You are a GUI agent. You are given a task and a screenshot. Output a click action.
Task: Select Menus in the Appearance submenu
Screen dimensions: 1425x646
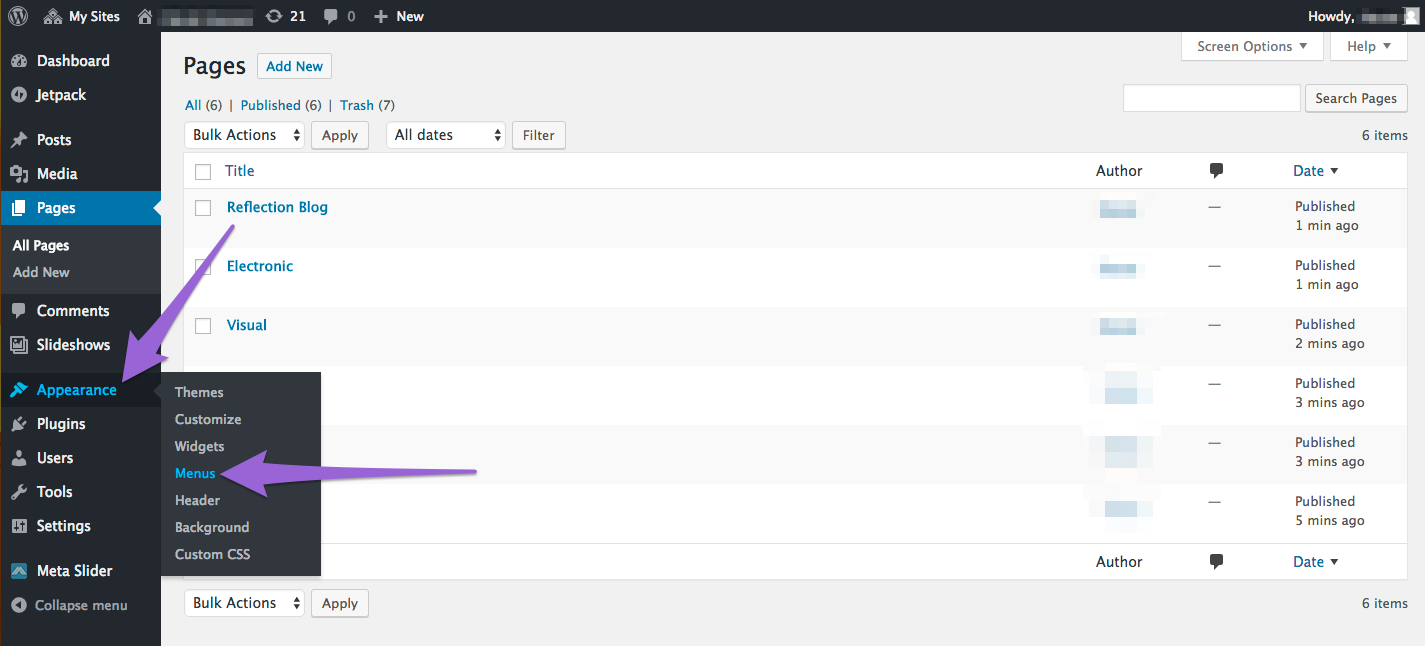(195, 473)
